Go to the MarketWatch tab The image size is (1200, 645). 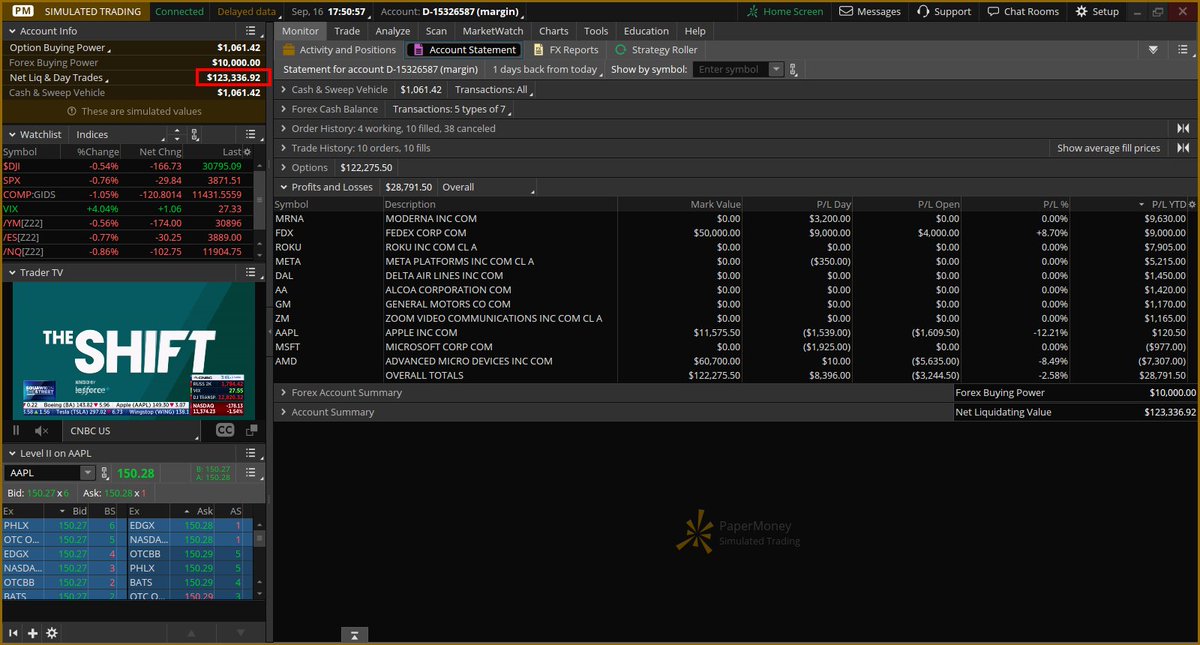coord(492,31)
